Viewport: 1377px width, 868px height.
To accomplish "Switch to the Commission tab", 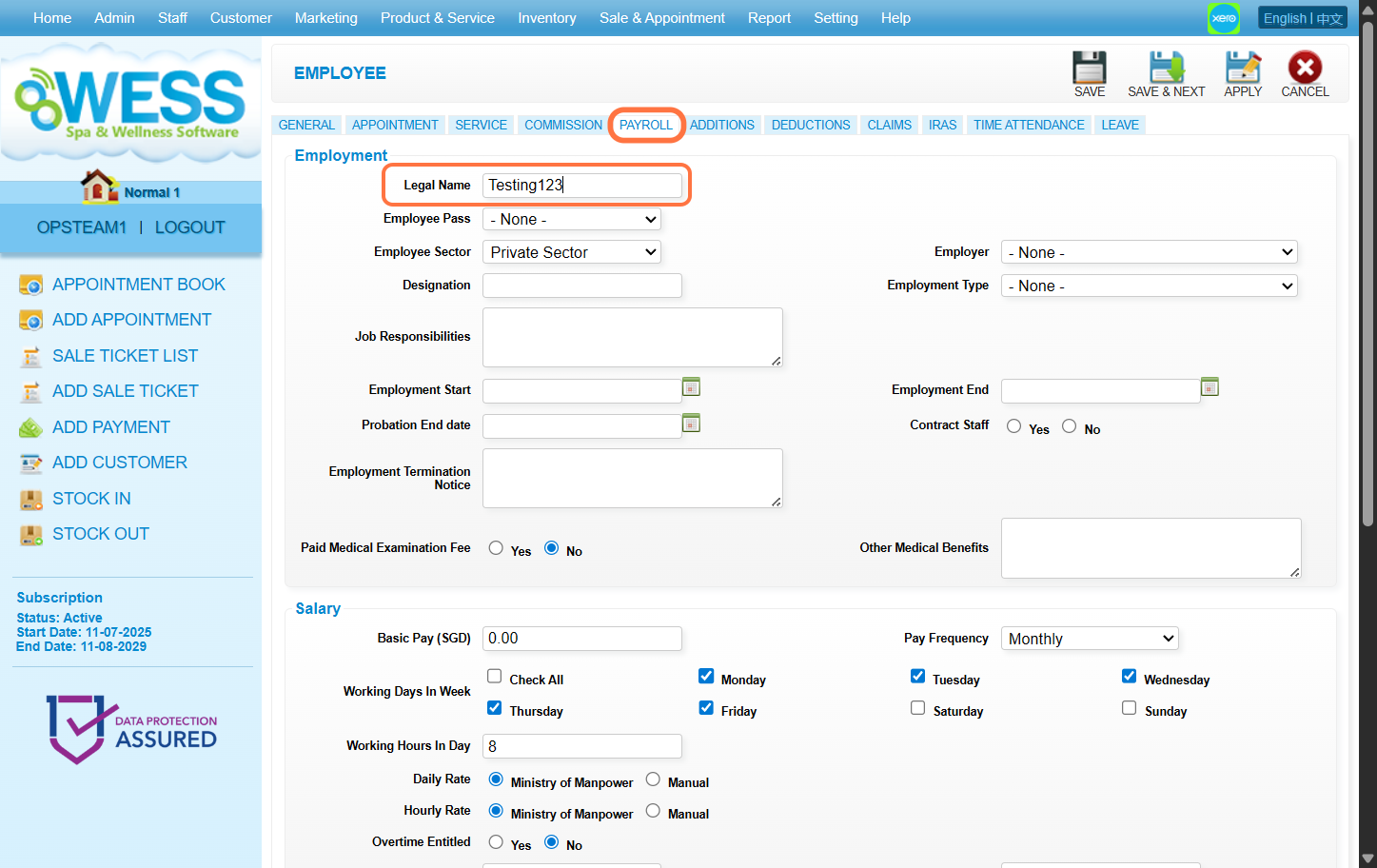I will tap(562, 125).
